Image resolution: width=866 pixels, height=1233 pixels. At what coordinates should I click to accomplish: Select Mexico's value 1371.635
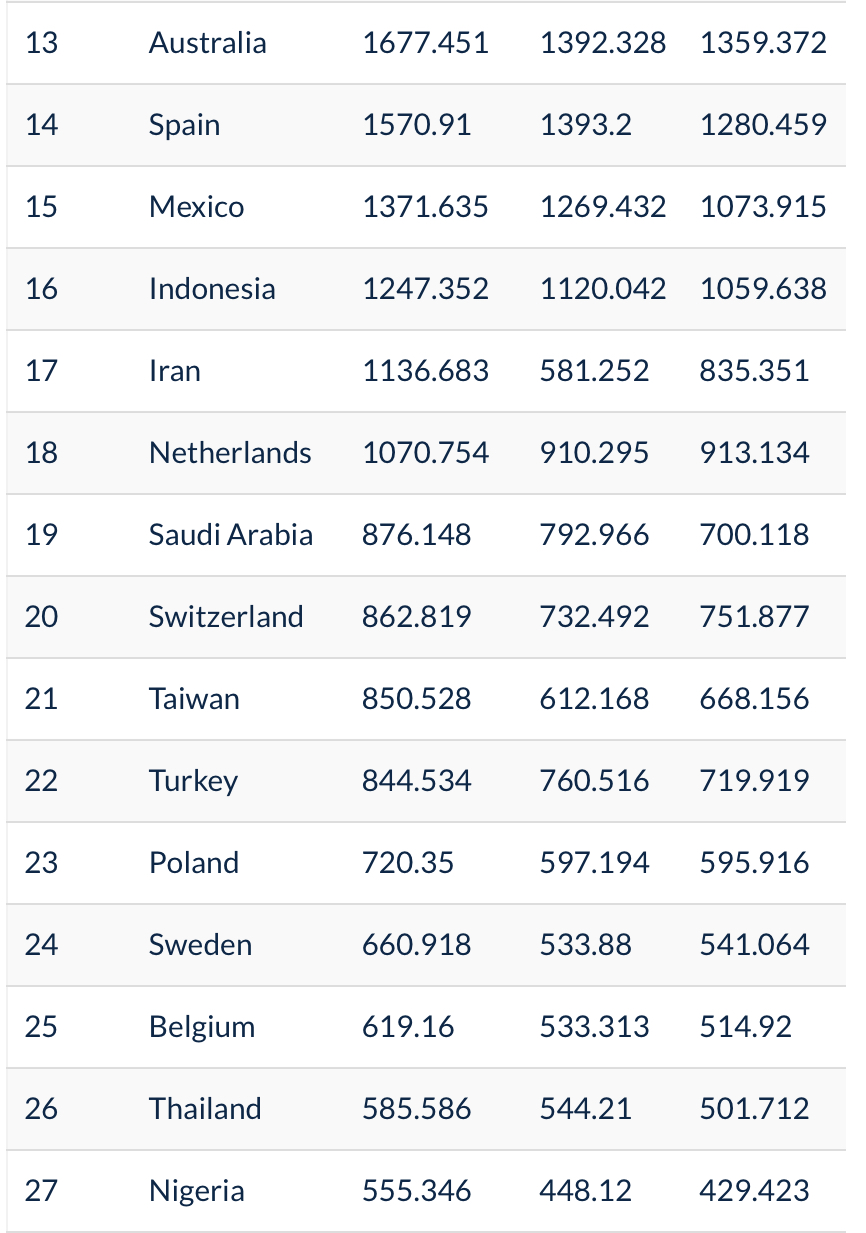tap(426, 207)
